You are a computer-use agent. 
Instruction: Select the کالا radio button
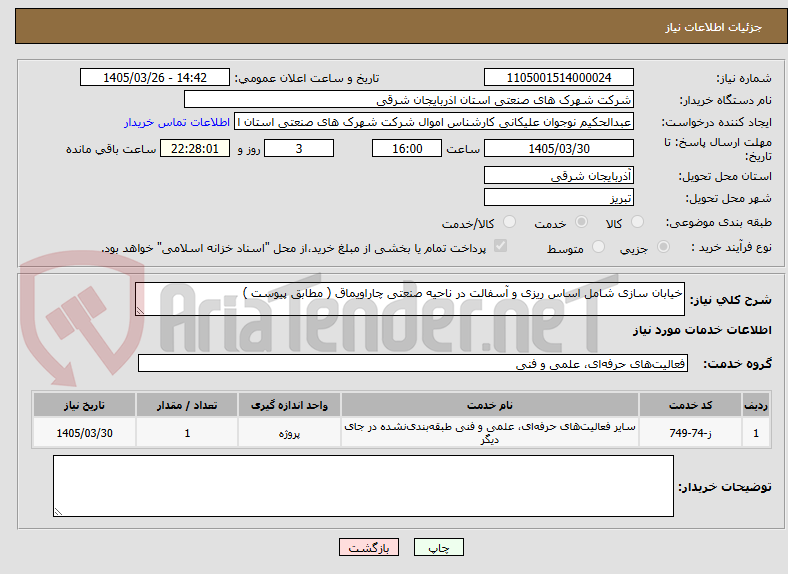[x=637, y=222]
